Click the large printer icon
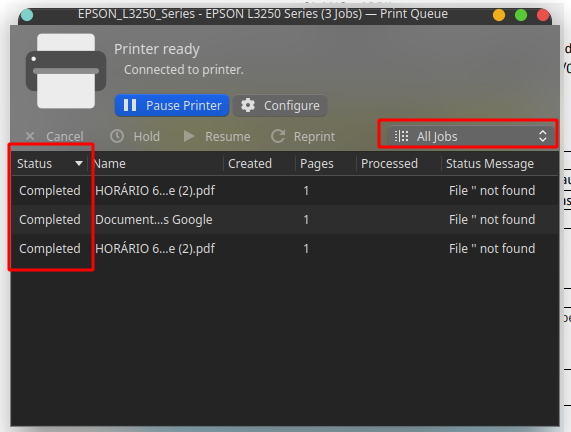 (66, 71)
